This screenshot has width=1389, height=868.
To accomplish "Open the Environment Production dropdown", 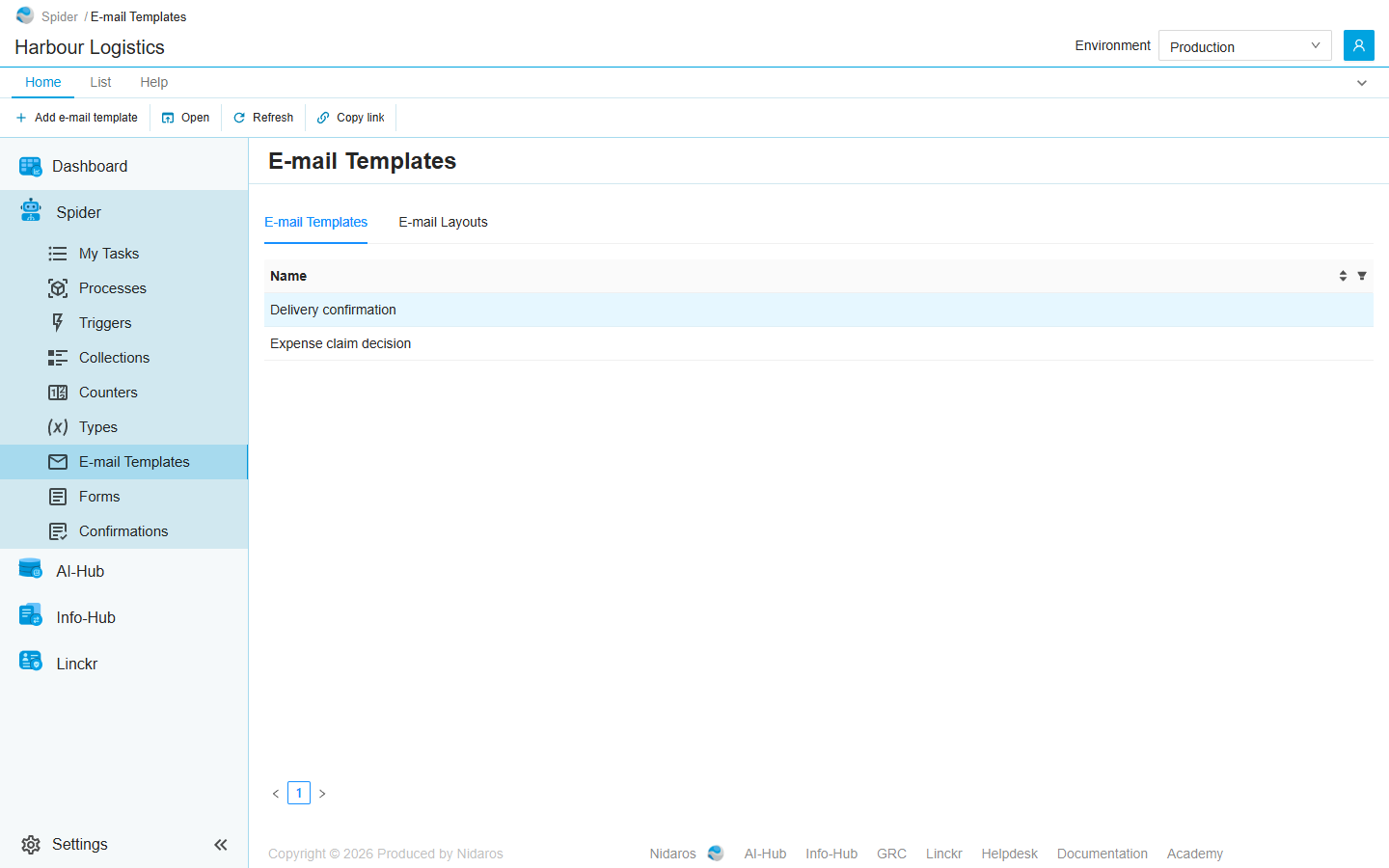I will [x=1244, y=45].
